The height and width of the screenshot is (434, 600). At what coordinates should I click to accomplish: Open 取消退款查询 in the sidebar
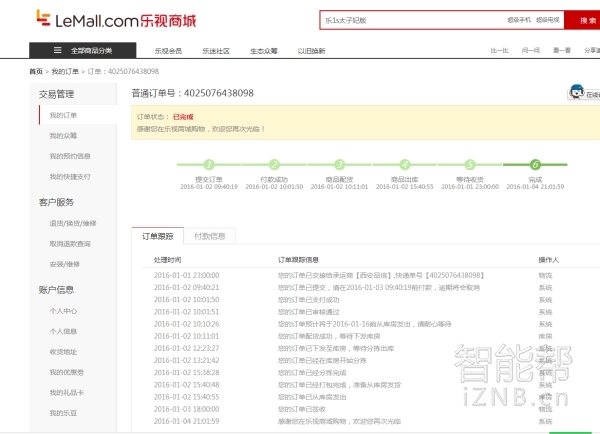coord(70,244)
